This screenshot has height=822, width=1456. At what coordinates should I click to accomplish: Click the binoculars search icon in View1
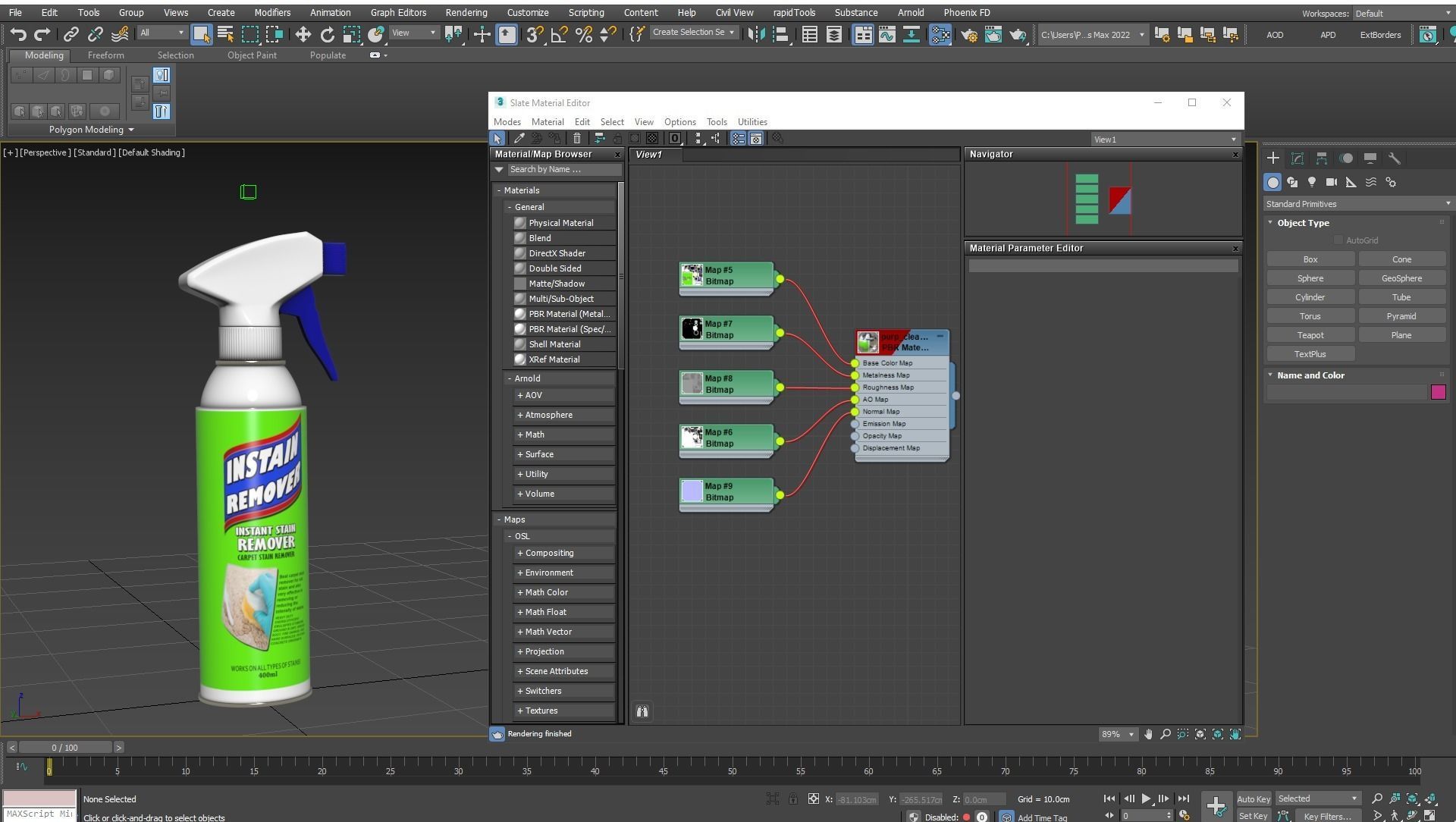tap(642, 711)
